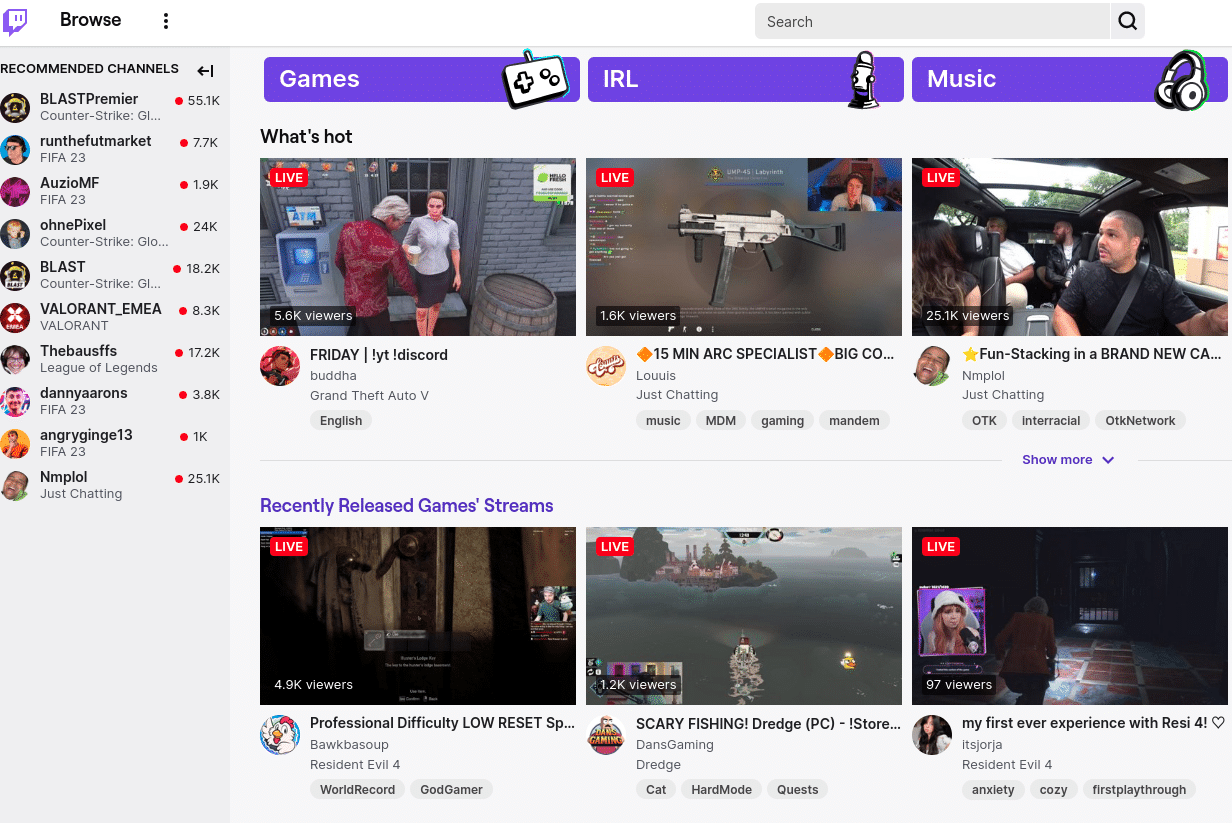The height and width of the screenshot is (823, 1232).
Task: Open buddha channel name link
Action: click(x=333, y=376)
